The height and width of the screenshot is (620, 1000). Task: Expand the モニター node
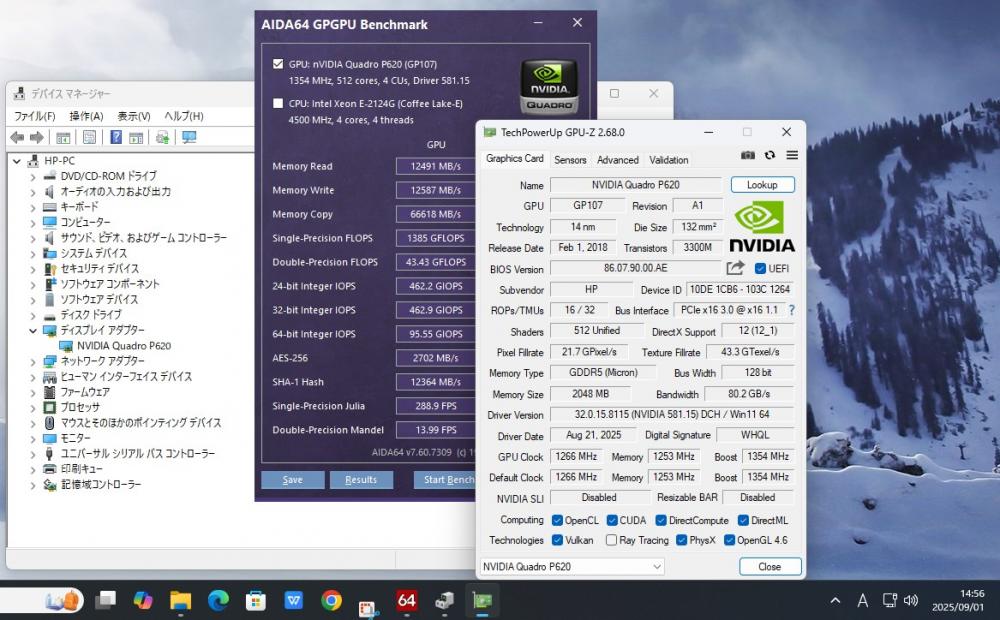tap(33, 439)
